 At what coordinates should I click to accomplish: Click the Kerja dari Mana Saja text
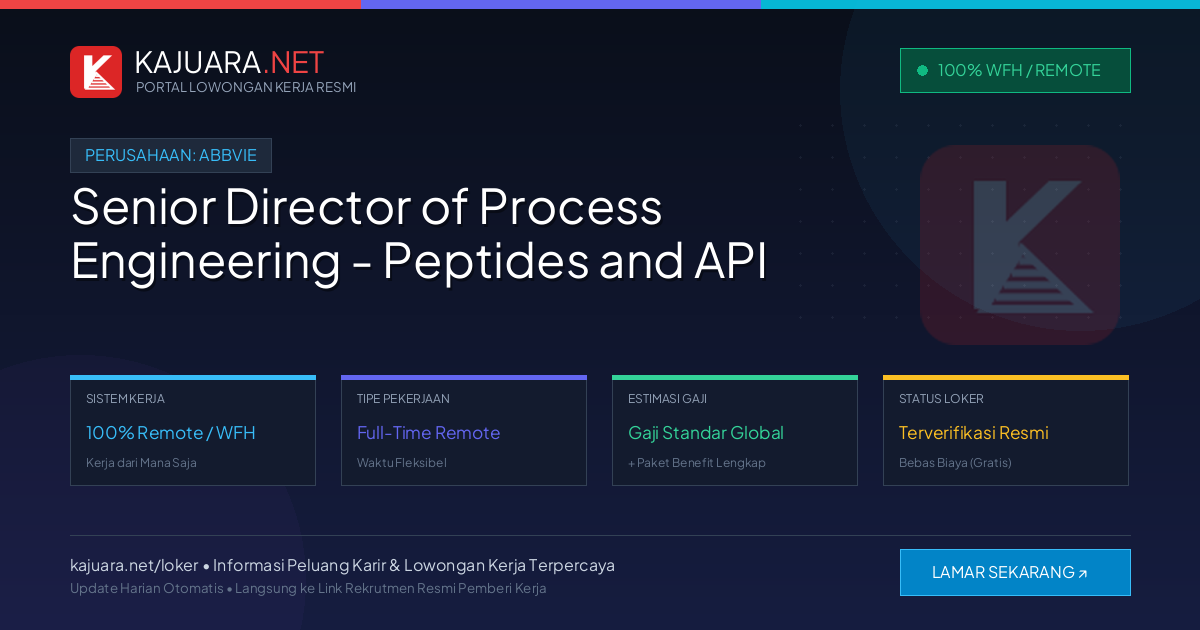(141, 463)
